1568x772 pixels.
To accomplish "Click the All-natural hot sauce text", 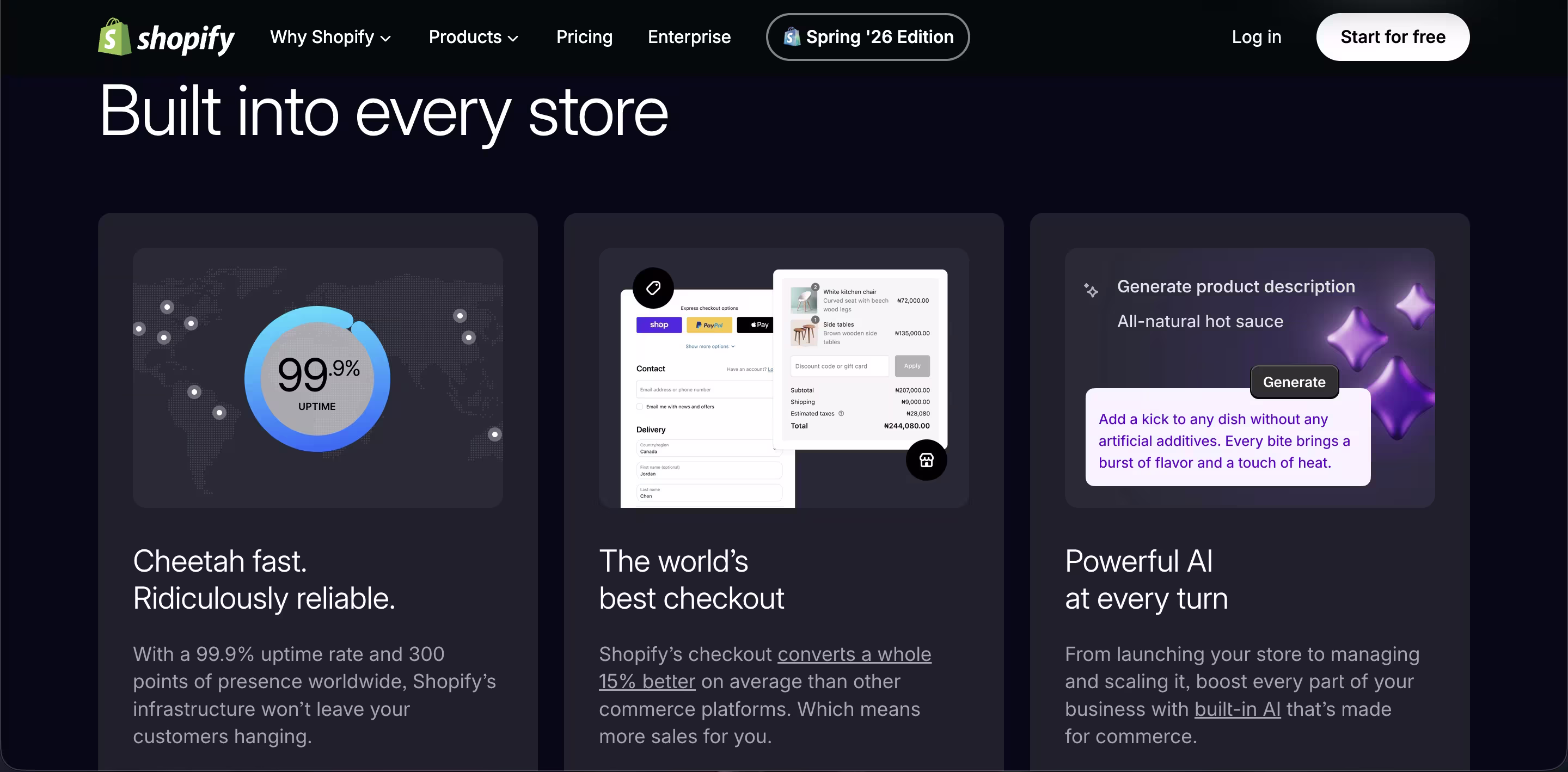I will (1200, 321).
